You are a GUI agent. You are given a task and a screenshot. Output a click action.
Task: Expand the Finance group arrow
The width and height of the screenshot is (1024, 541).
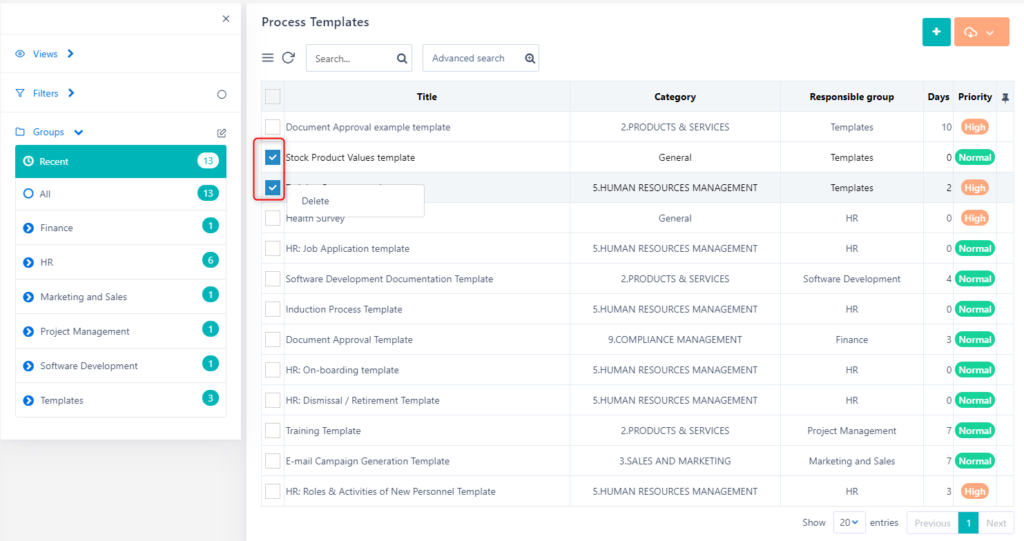[x=28, y=228]
